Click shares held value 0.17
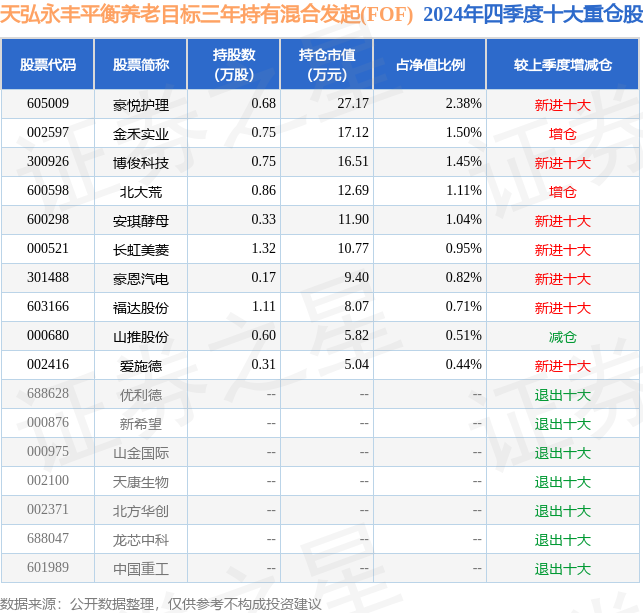Screen dimensions: 643x613 [263, 278]
